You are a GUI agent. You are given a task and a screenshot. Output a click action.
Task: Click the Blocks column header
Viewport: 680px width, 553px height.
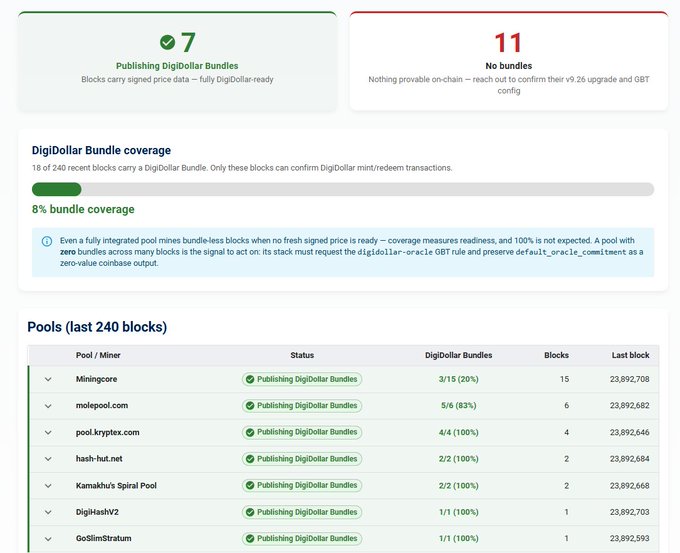(556, 355)
